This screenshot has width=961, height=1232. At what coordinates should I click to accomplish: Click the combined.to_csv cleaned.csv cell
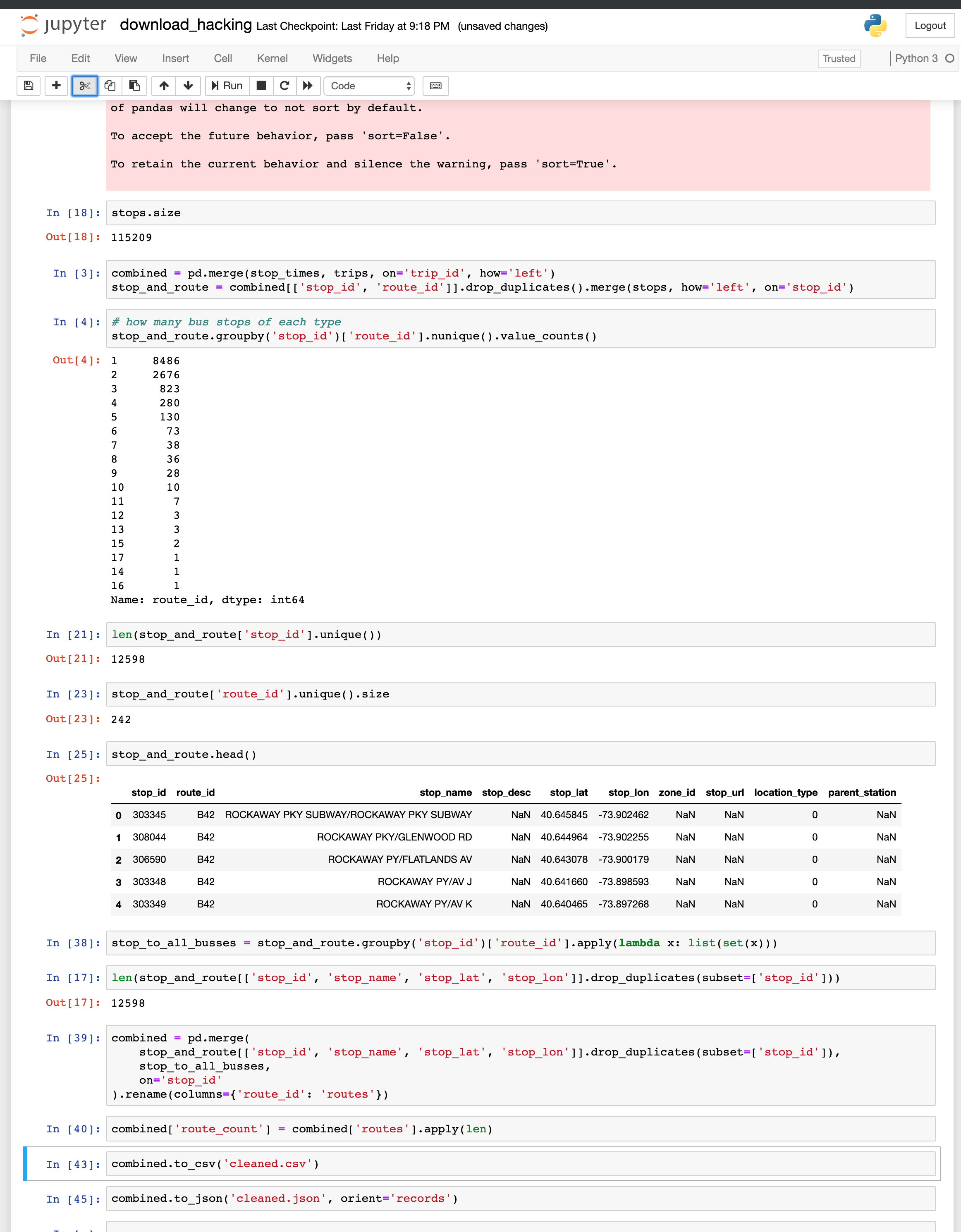520,1164
